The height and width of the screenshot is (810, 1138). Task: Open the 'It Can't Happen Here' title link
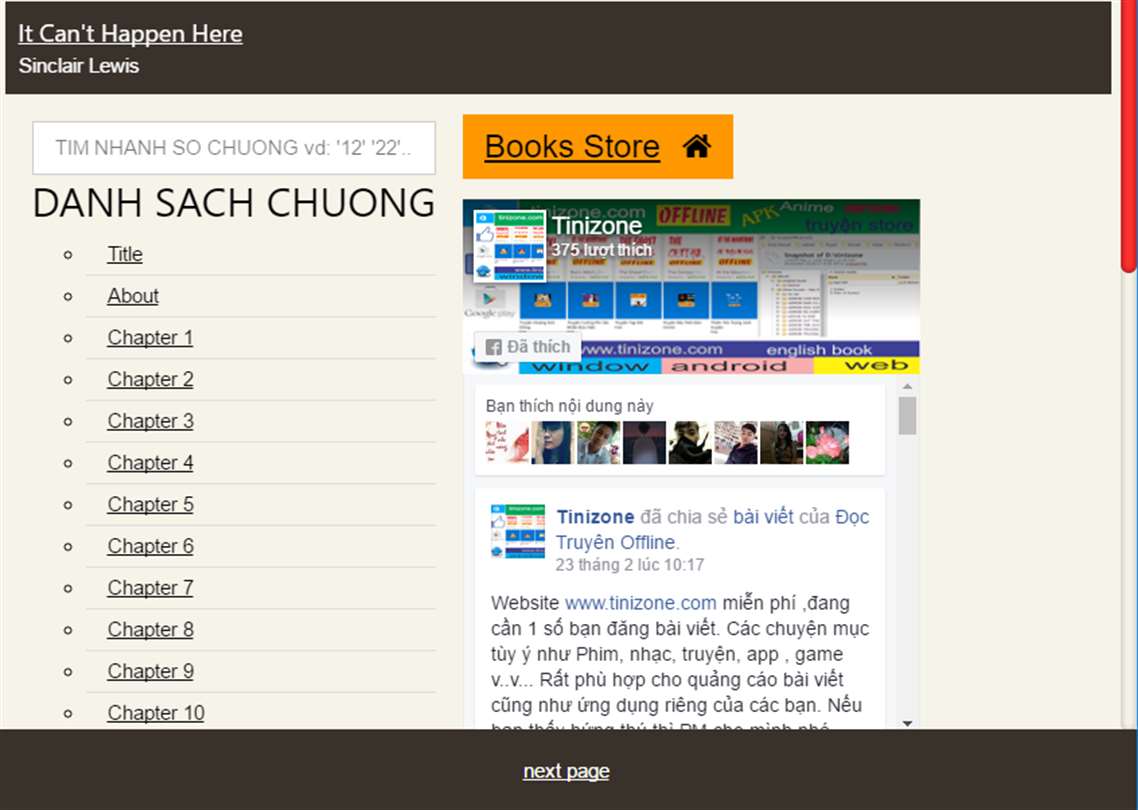pyautogui.click(x=131, y=33)
